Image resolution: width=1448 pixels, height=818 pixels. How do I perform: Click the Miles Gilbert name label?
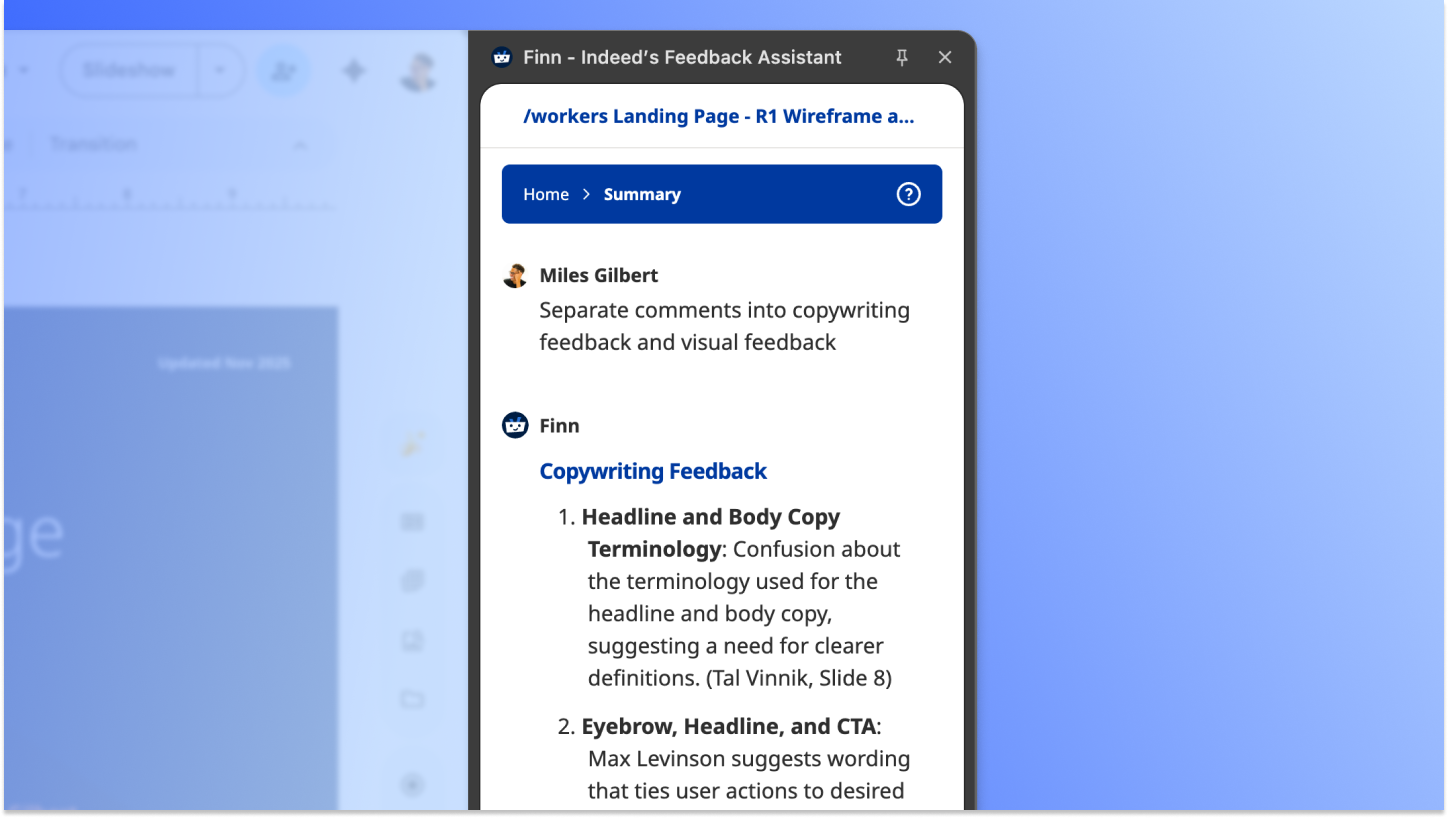coord(599,275)
